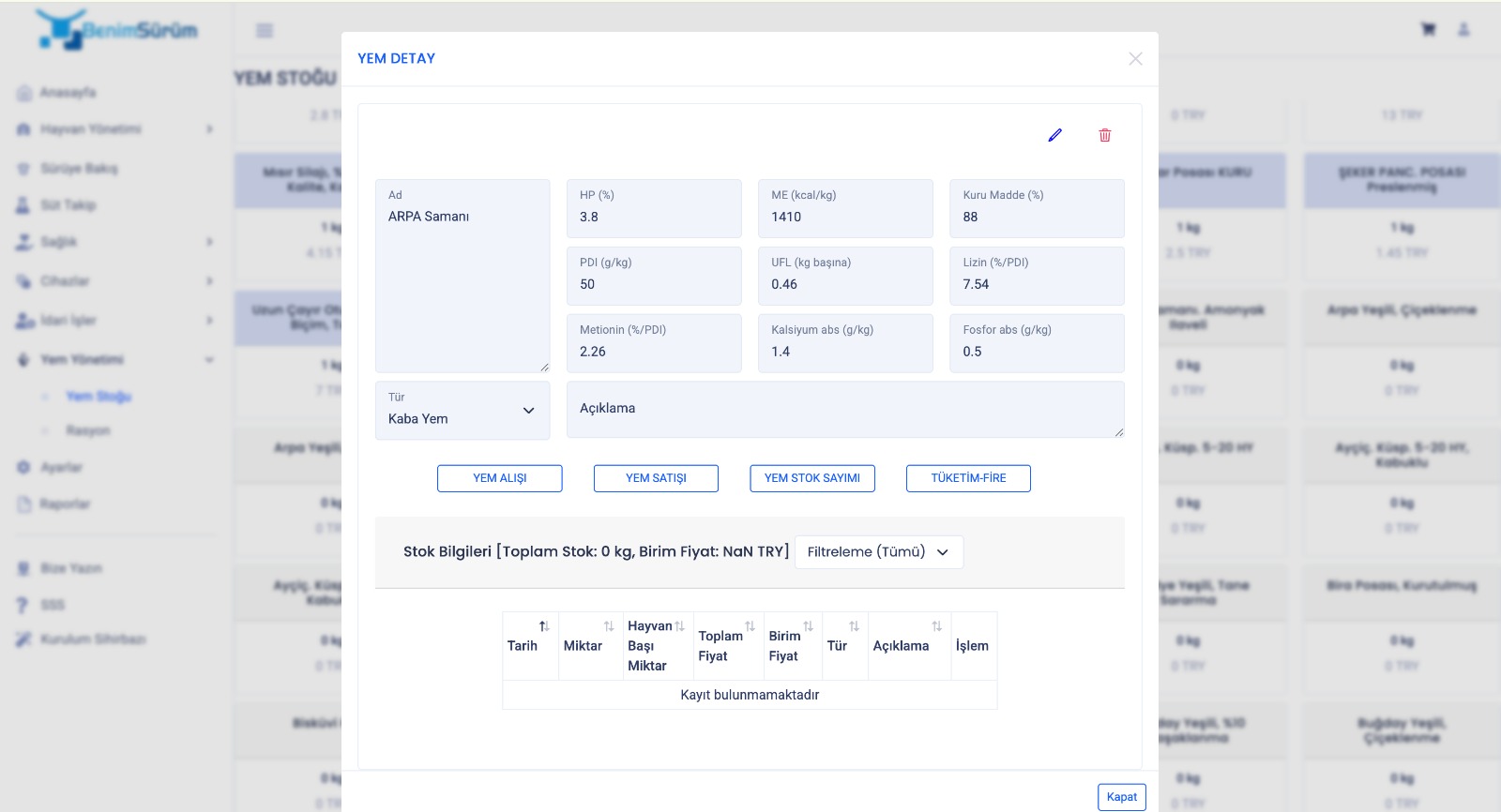This screenshot has width=1501, height=812.
Task: Open the Tür dropdown showing Kaba Yem
Action: tap(462, 410)
